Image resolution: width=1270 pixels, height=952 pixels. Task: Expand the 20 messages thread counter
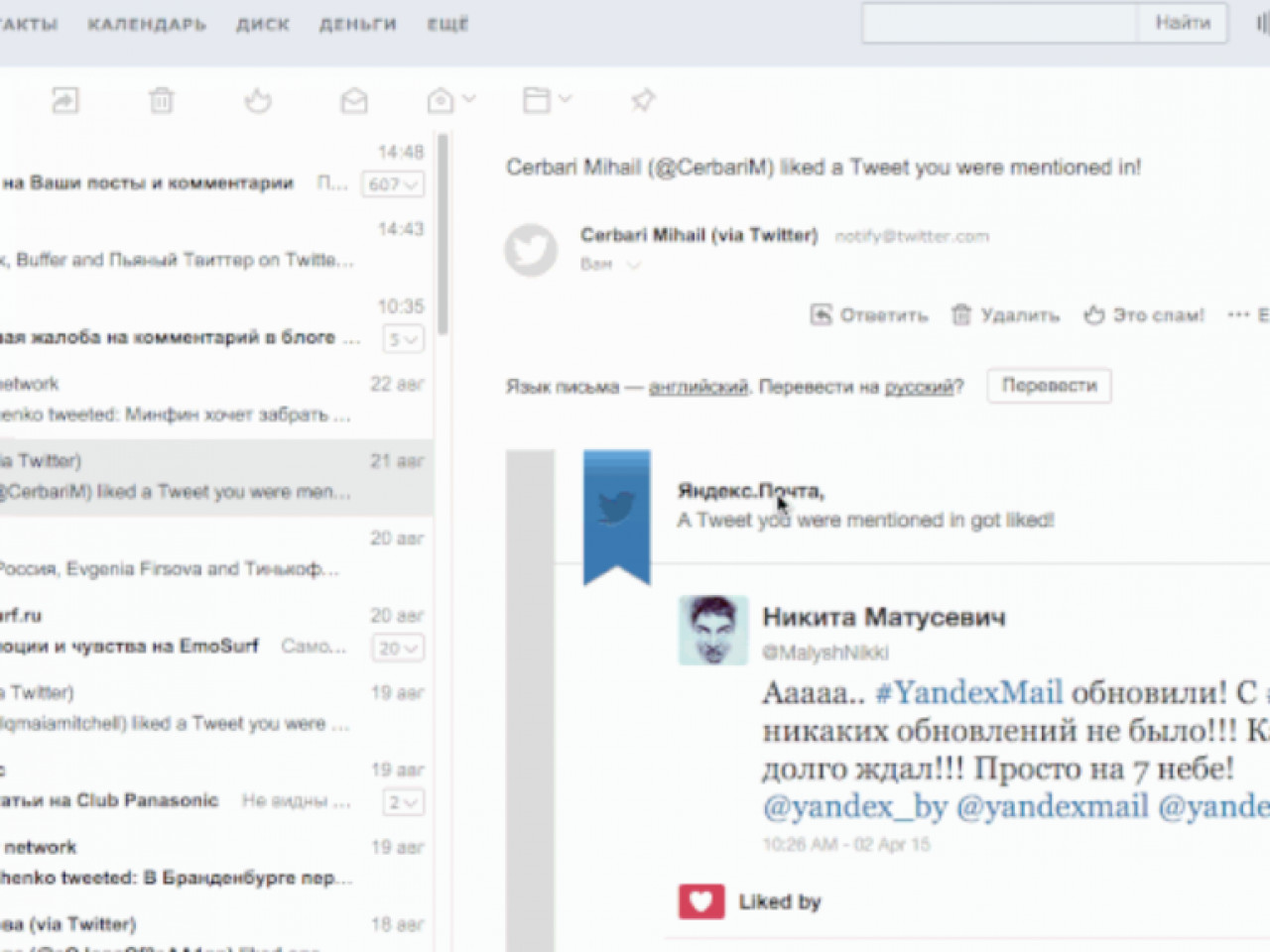(x=399, y=649)
